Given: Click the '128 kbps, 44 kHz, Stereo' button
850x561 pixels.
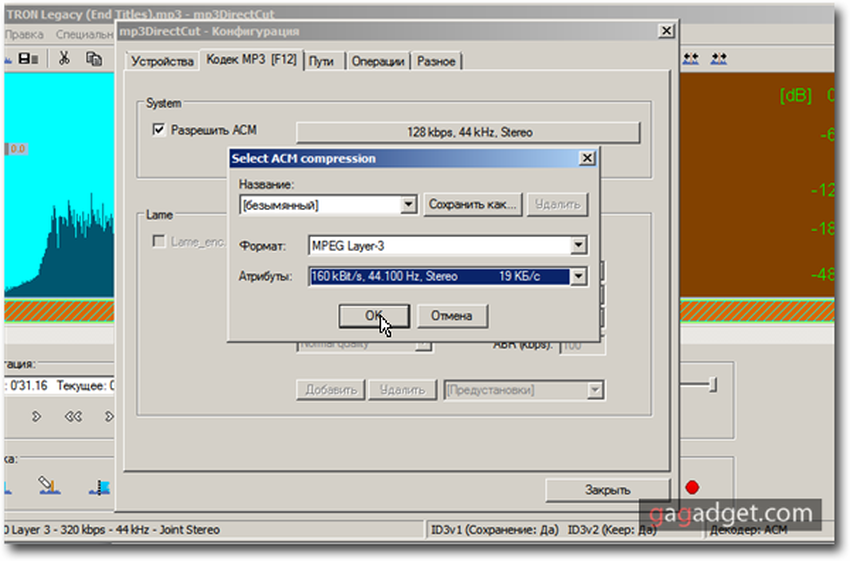Looking at the screenshot, I should pyautogui.click(x=468, y=132).
